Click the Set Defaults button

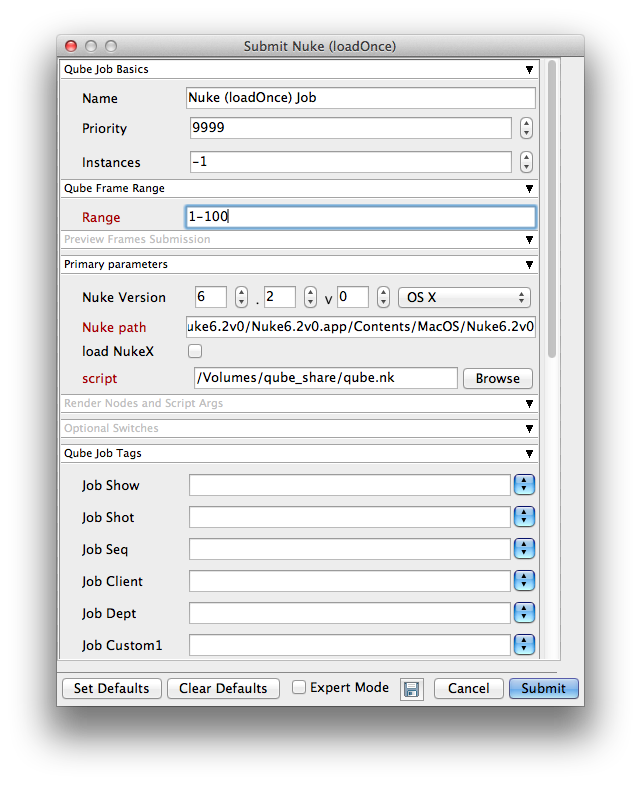[111, 688]
